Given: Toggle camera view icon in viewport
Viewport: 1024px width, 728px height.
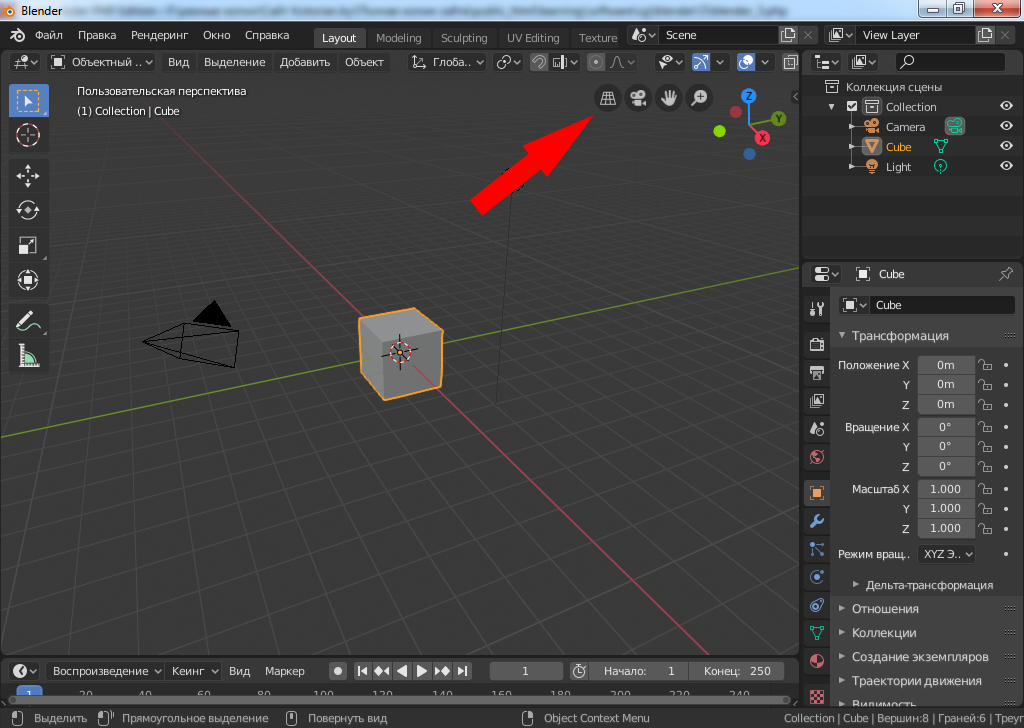Looking at the screenshot, I should [x=636, y=98].
